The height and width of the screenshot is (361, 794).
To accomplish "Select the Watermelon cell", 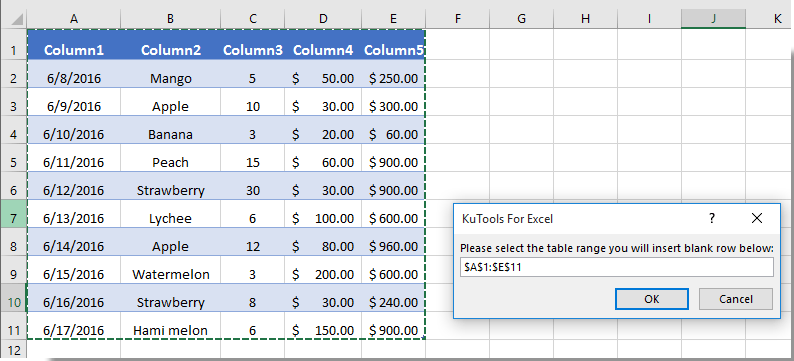I will pyautogui.click(x=171, y=269).
